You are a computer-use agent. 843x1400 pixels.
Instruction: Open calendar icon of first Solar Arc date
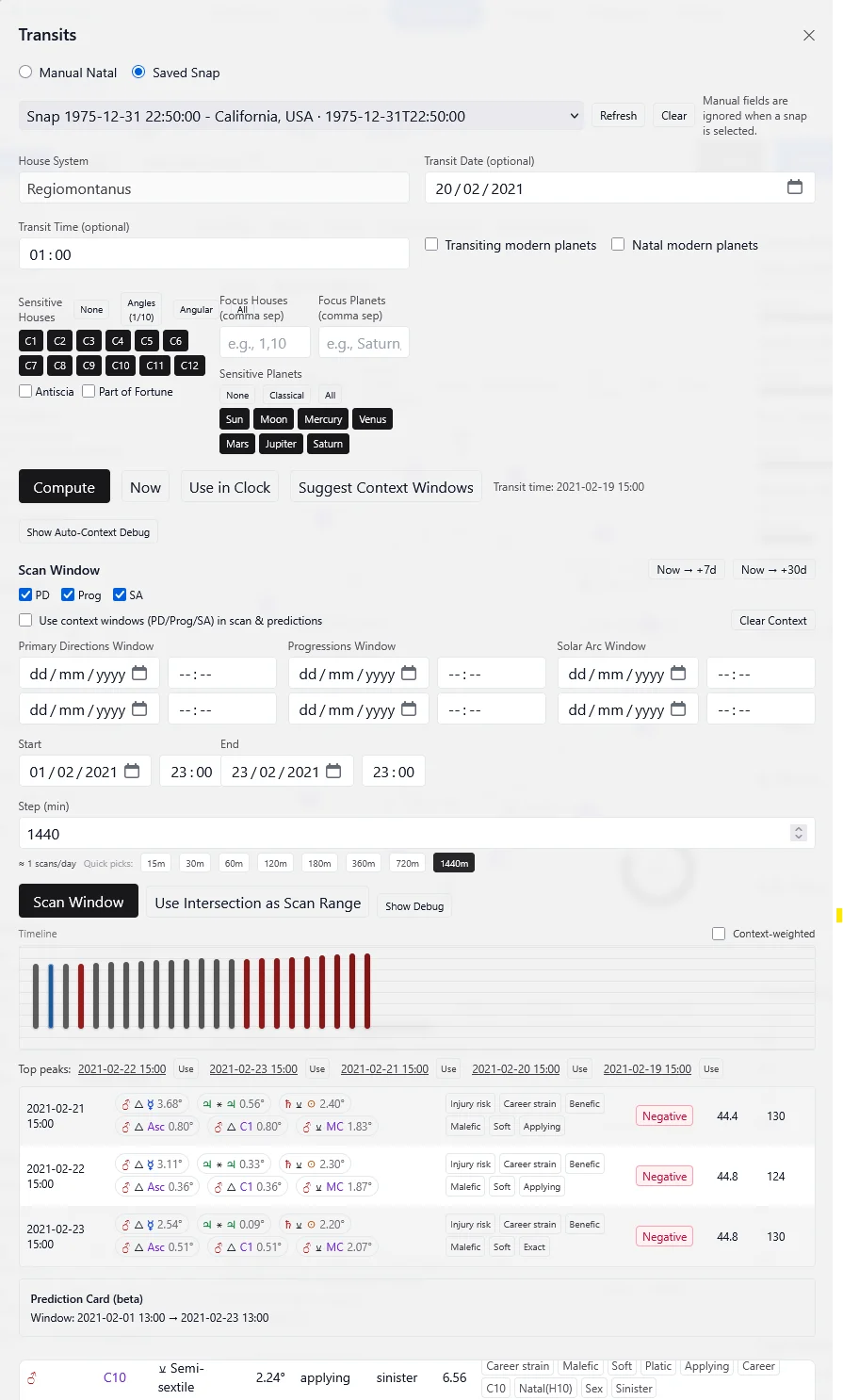tap(678, 673)
